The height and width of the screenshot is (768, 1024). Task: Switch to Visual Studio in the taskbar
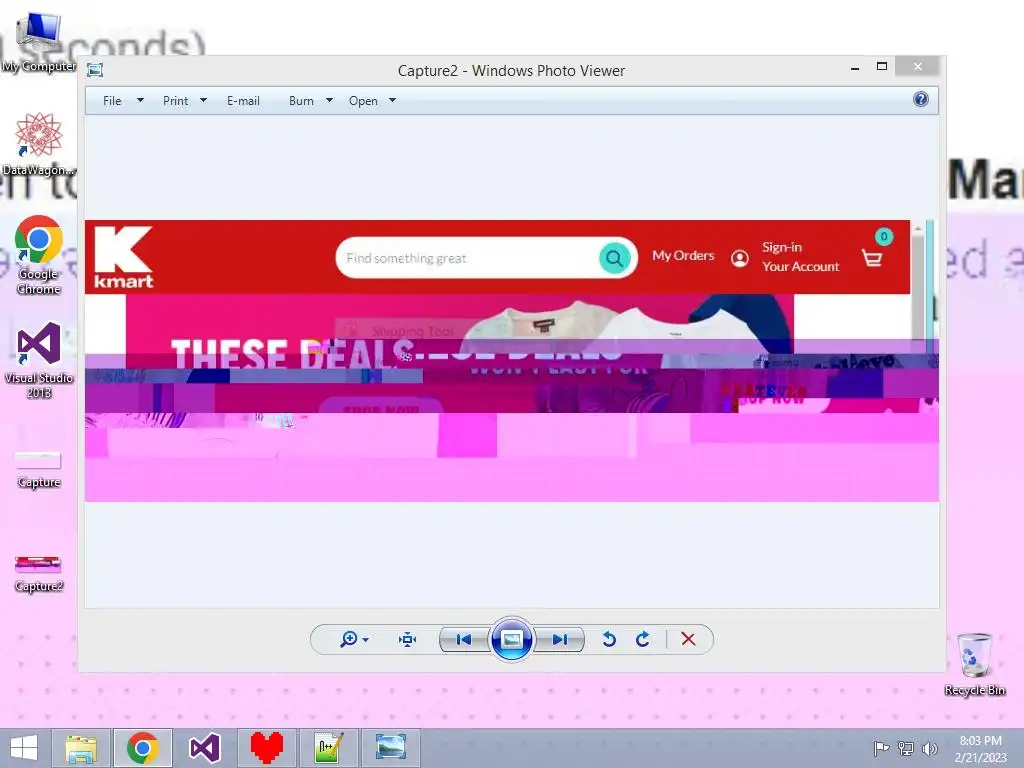point(204,748)
